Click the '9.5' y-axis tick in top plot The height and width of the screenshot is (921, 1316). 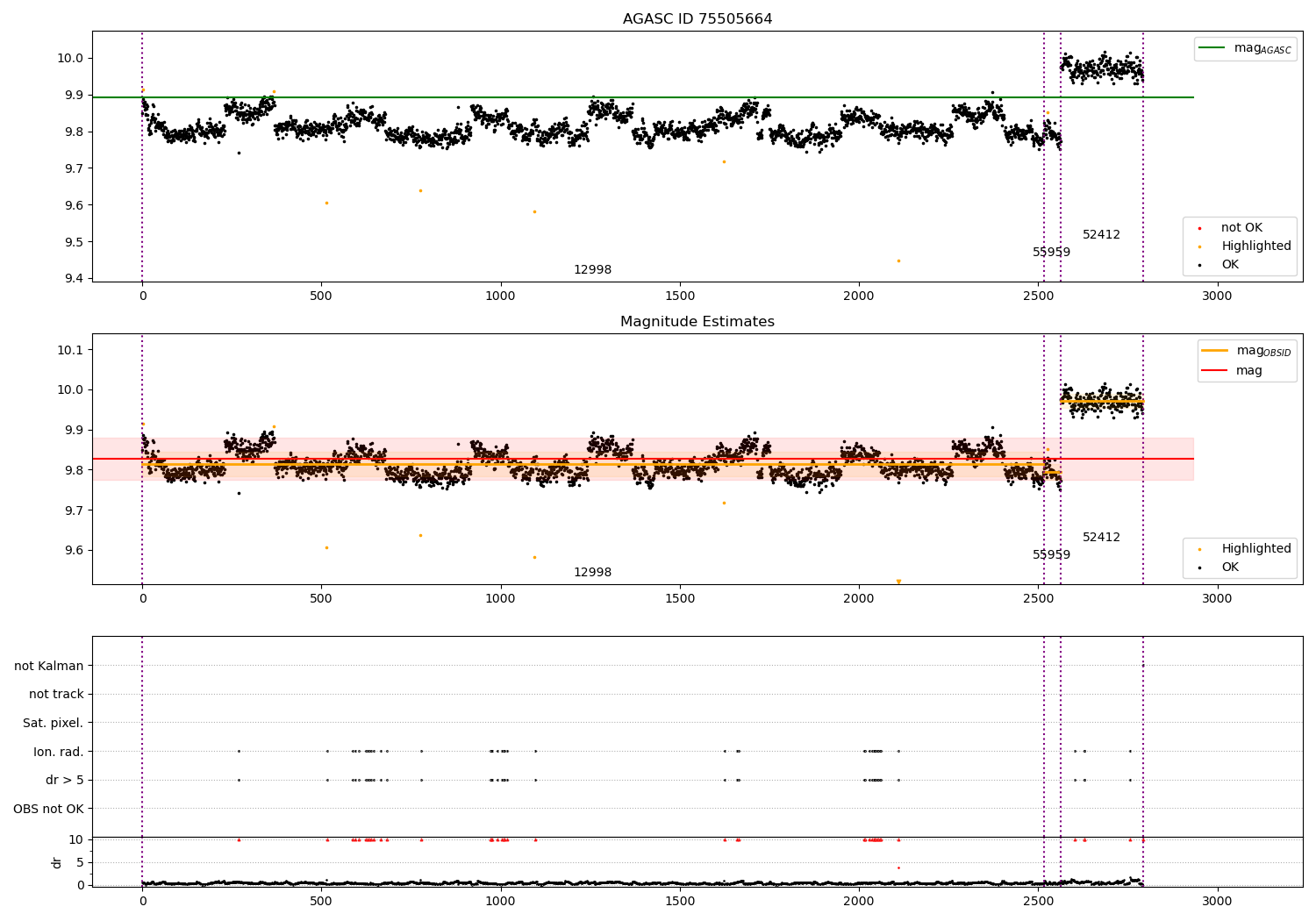coord(74,242)
